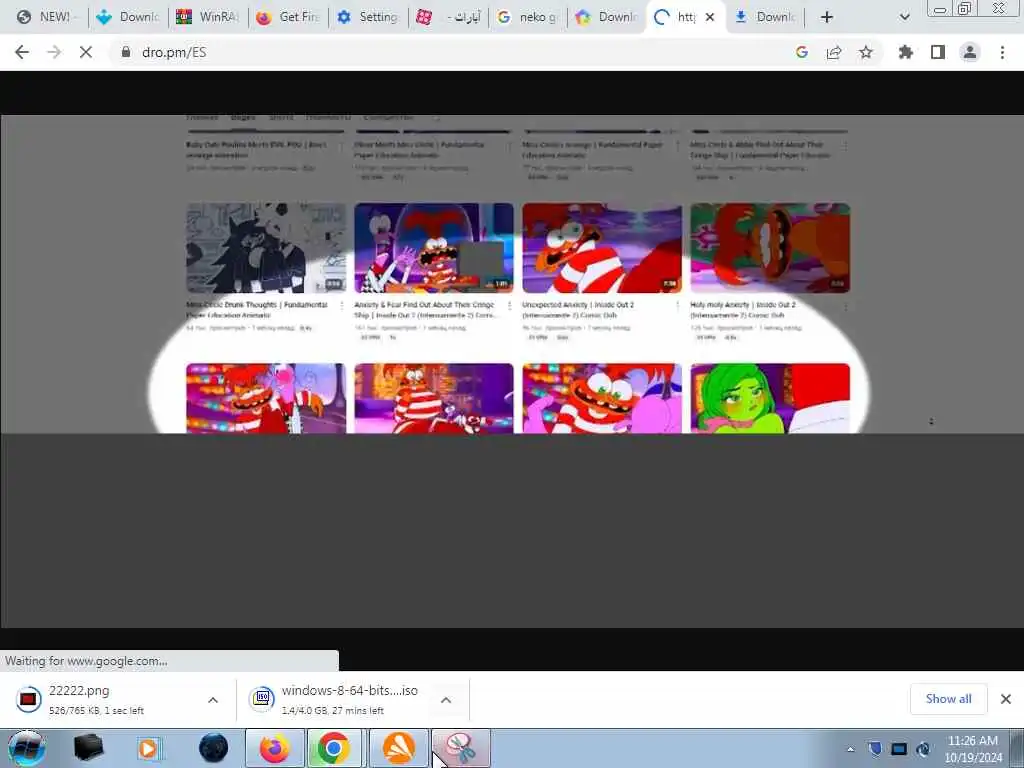The width and height of the screenshot is (1024, 768).
Task: Open Chrome's three-dot menu
Action: (1002, 52)
